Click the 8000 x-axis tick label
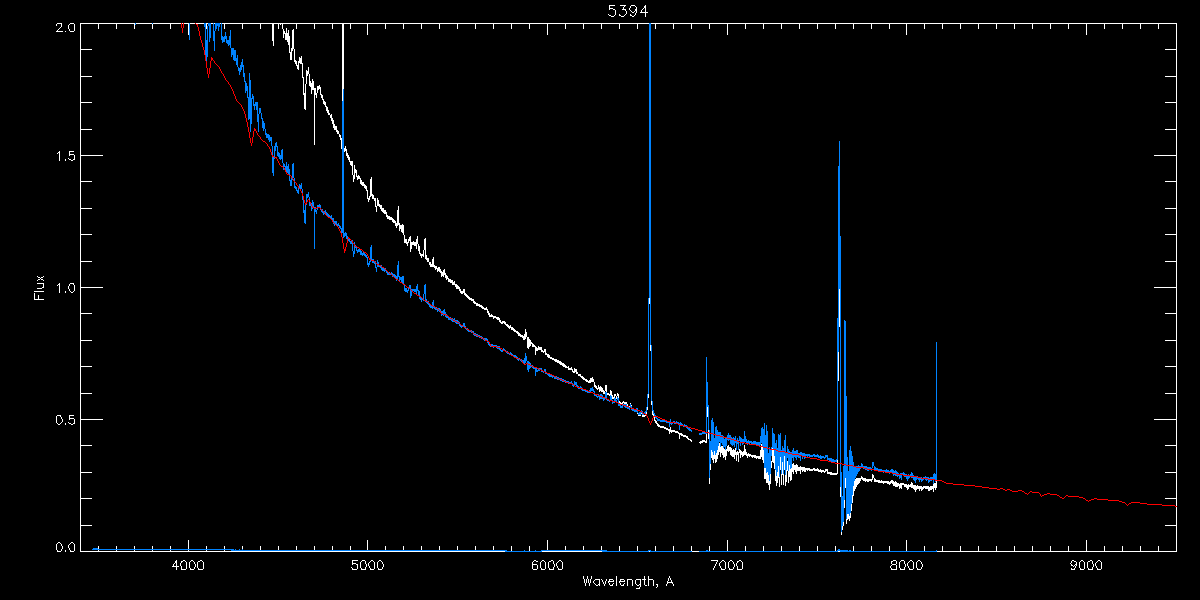This screenshot has width=1200, height=600. pyautogui.click(x=907, y=565)
